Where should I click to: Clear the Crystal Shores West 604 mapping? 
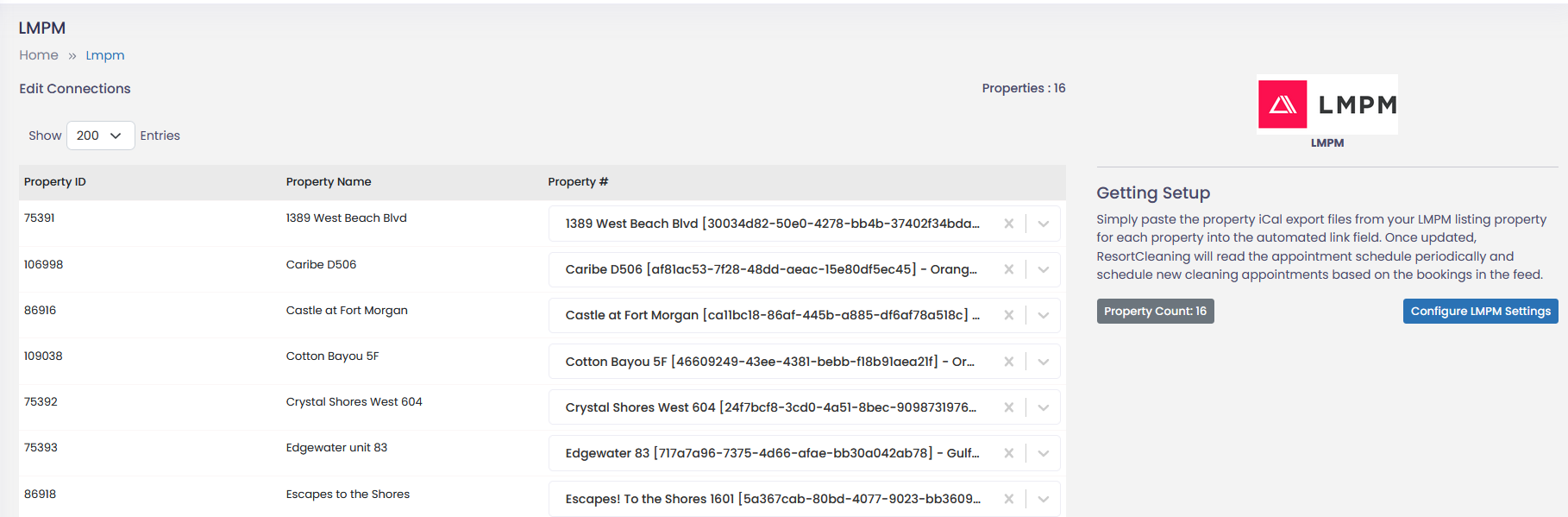point(1008,407)
